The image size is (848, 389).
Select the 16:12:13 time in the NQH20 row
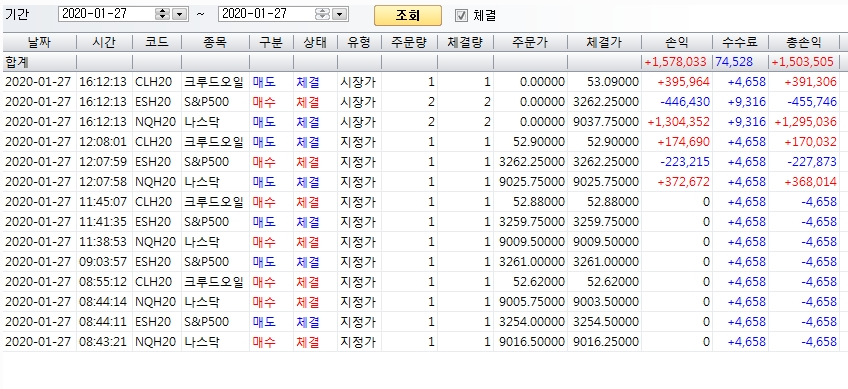pyautogui.click(x=103, y=122)
